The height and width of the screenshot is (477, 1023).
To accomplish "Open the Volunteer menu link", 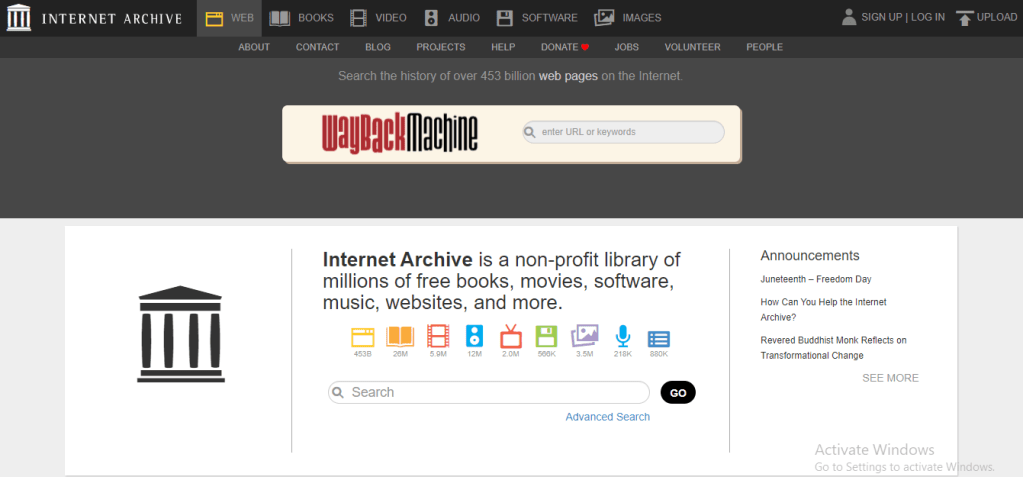I will (692, 47).
